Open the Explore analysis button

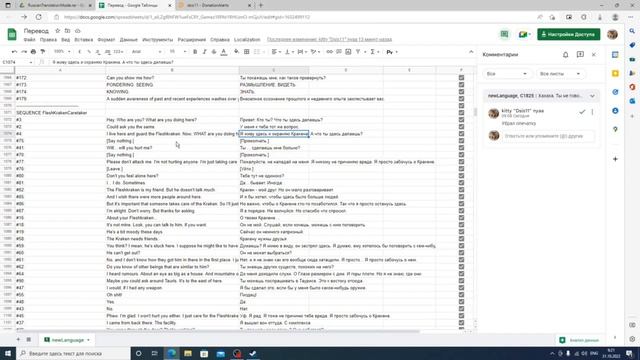pos(580,340)
